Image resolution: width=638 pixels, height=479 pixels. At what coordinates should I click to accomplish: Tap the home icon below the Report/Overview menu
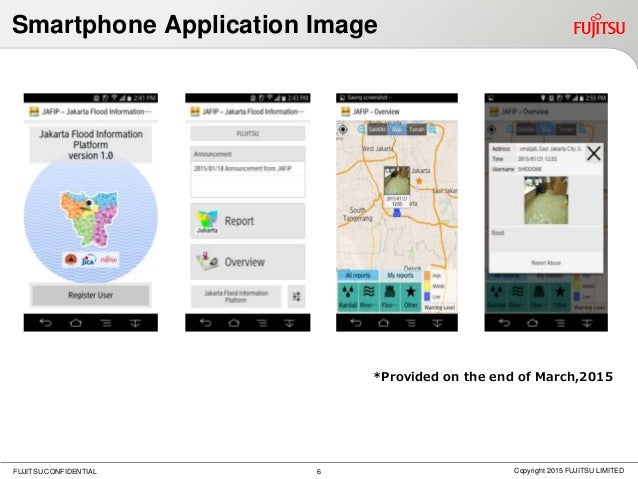tap(234, 323)
